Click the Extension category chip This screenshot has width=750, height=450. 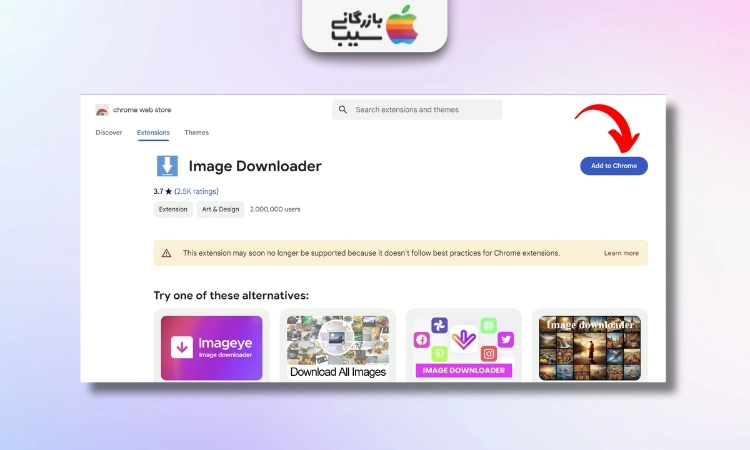point(173,209)
